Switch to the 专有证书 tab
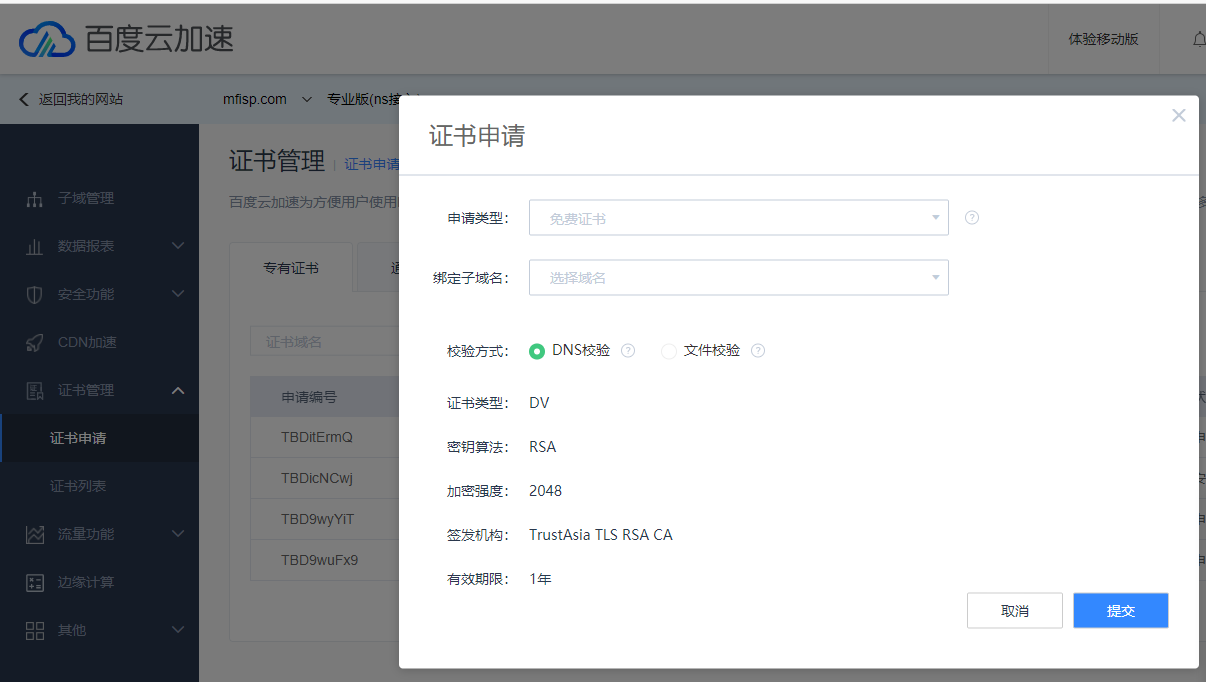The width and height of the screenshot is (1206, 682). click(x=291, y=267)
